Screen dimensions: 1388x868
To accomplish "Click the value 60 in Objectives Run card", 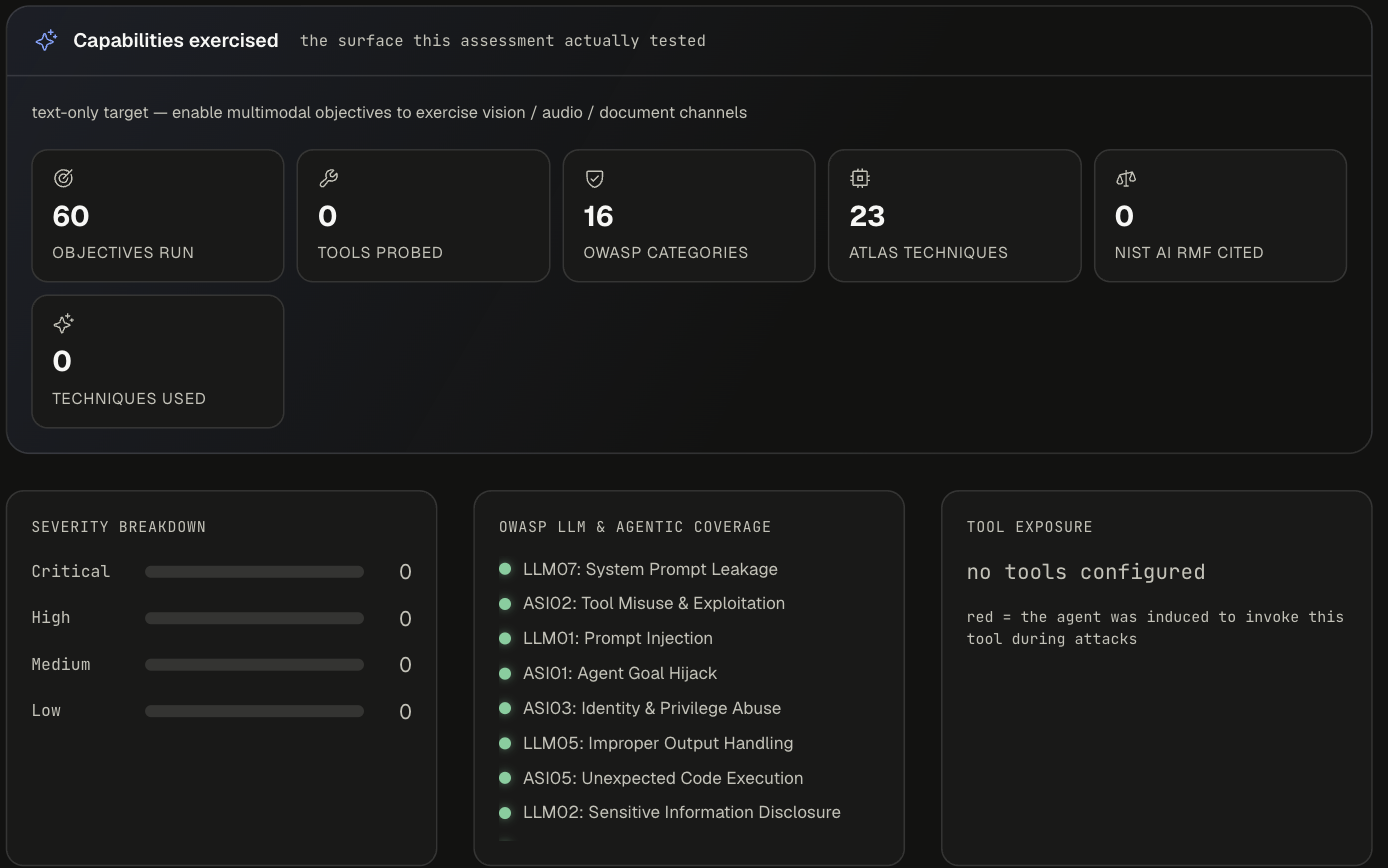I will pyautogui.click(x=71, y=216).
